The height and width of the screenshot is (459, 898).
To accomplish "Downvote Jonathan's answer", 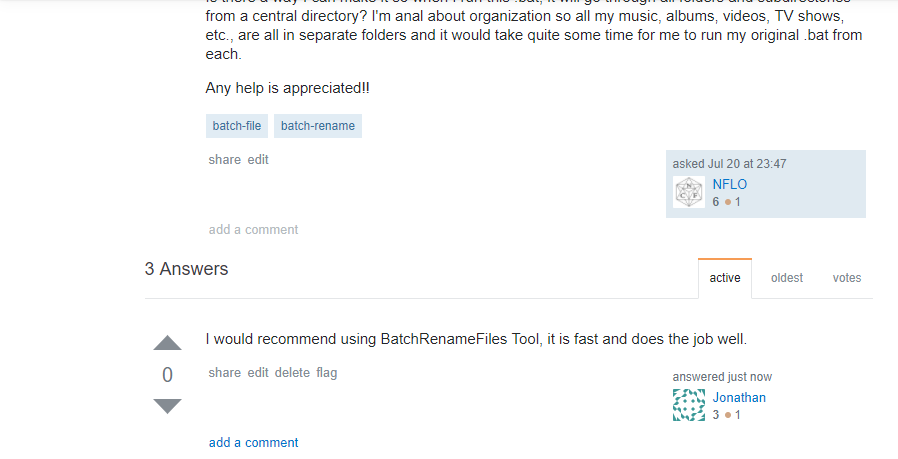I will click(167, 406).
